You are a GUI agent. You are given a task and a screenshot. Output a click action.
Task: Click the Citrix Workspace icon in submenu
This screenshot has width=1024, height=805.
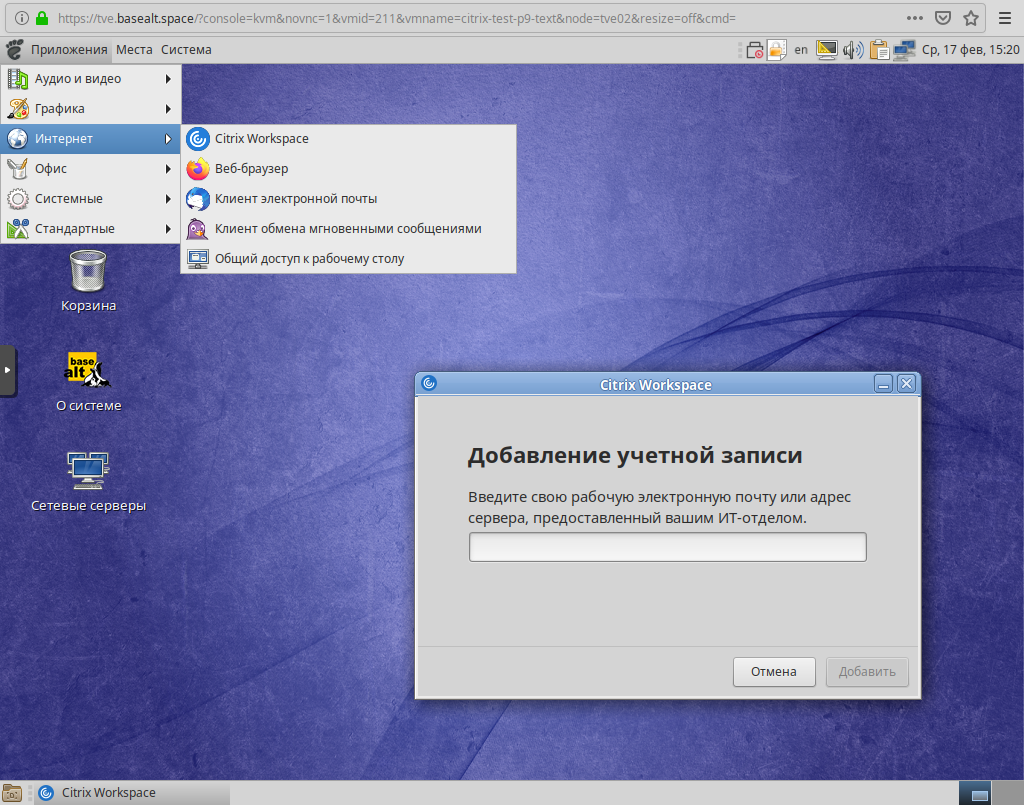pos(197,138)
